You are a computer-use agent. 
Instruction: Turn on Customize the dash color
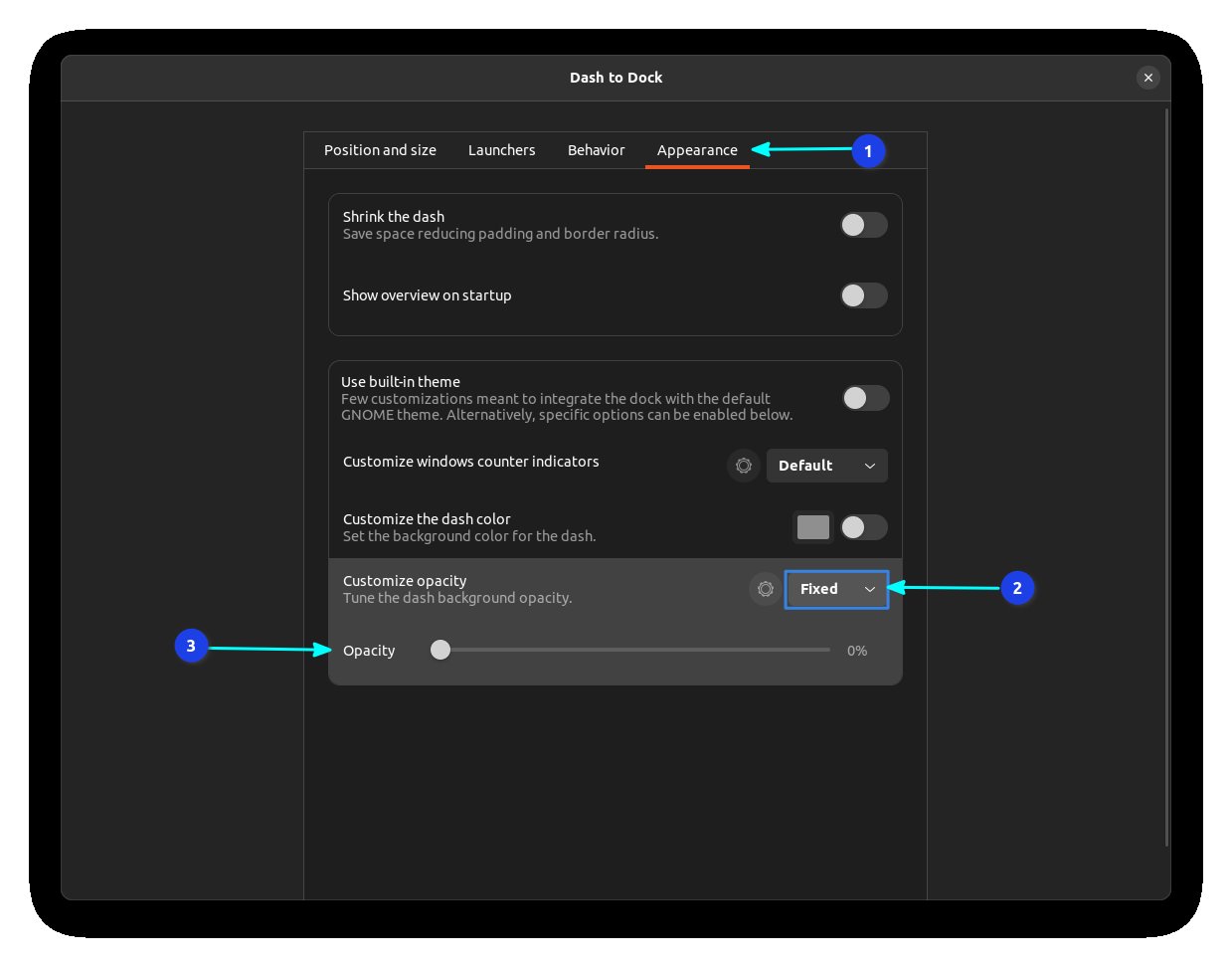coord(863,527)
